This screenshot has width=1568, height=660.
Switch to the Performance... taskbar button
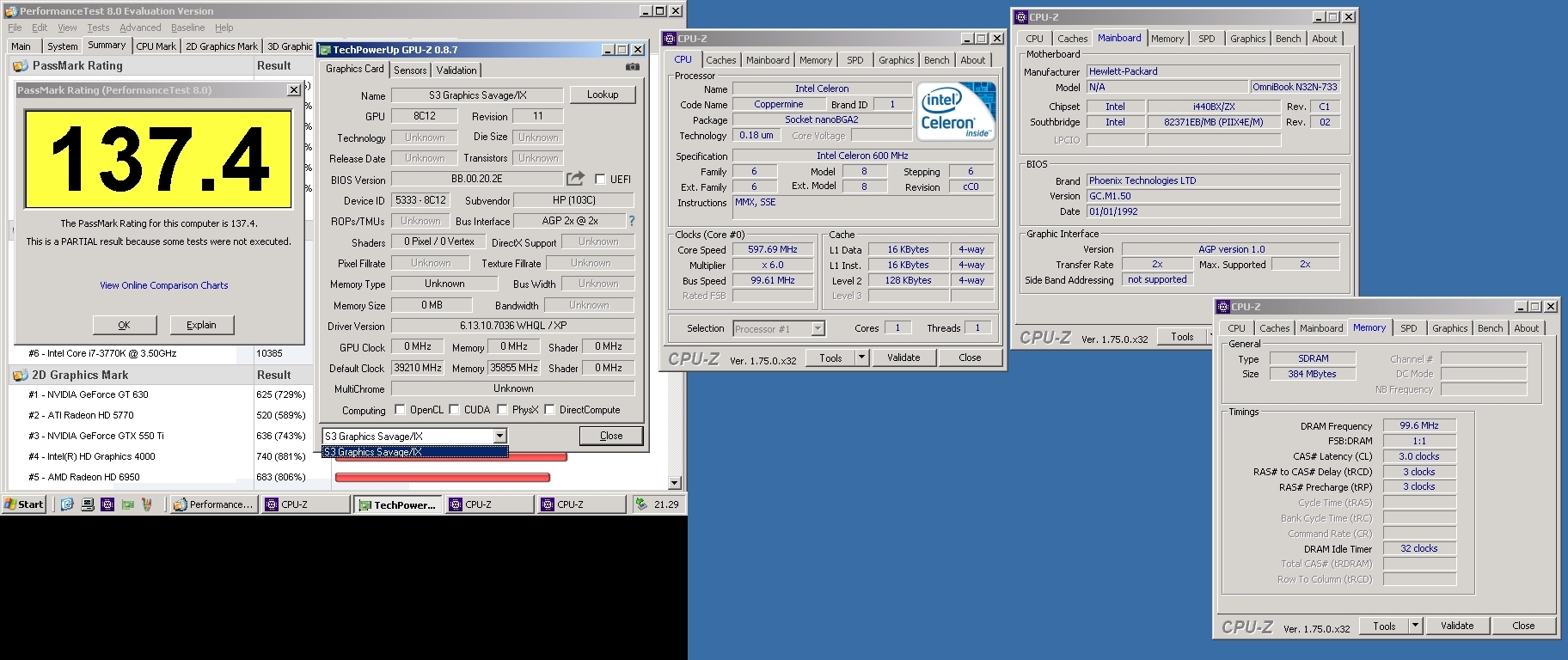(x=213, y=504)
